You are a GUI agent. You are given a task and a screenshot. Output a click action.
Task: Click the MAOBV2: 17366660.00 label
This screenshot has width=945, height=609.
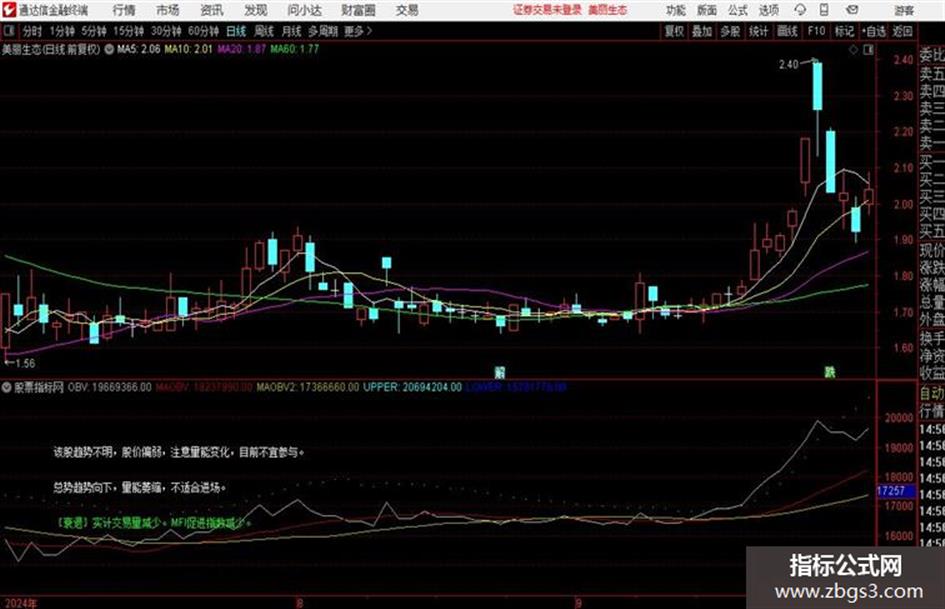pos(308,387)
